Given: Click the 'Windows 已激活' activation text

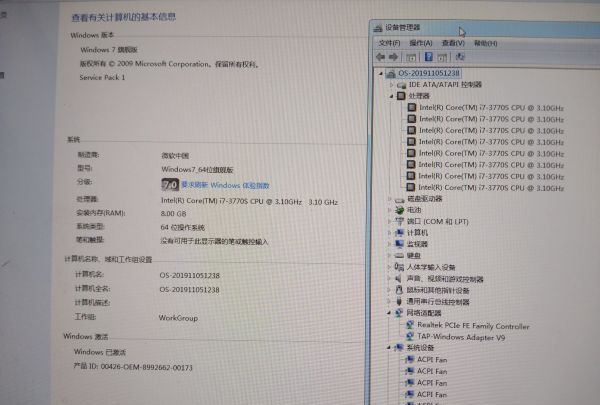Looking at the screenshot, I should click(99, 352).
